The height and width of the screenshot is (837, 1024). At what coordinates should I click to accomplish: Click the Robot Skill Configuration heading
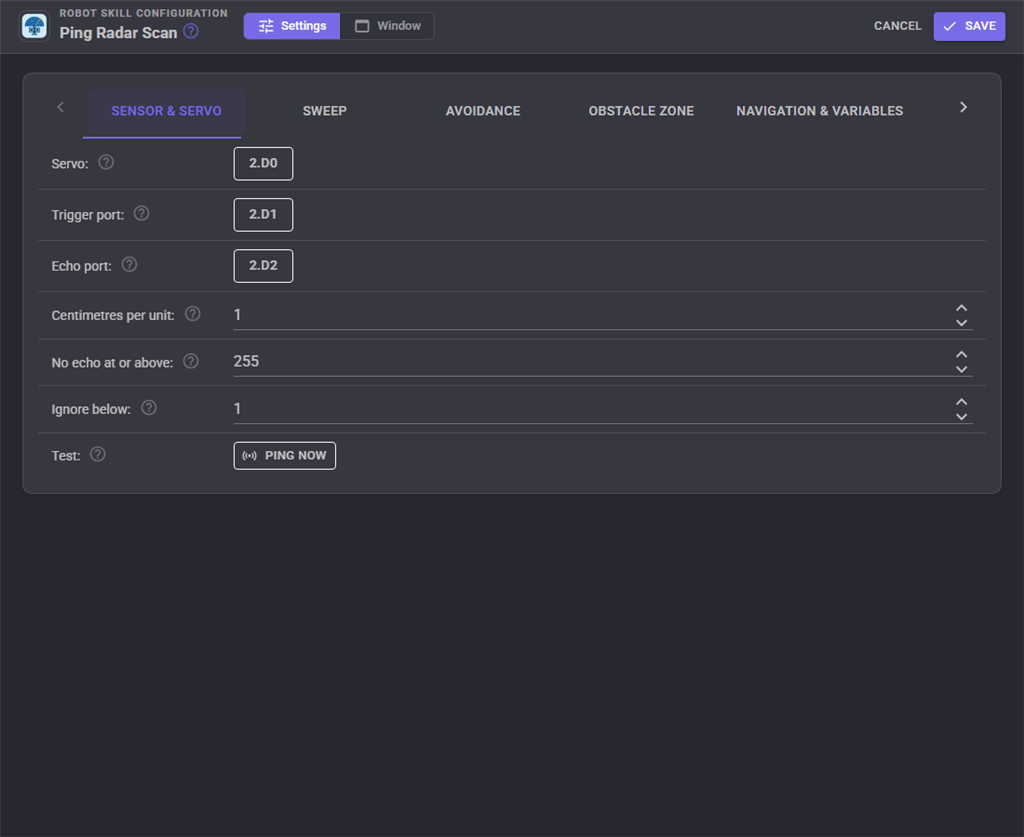(x=144, y=13)
